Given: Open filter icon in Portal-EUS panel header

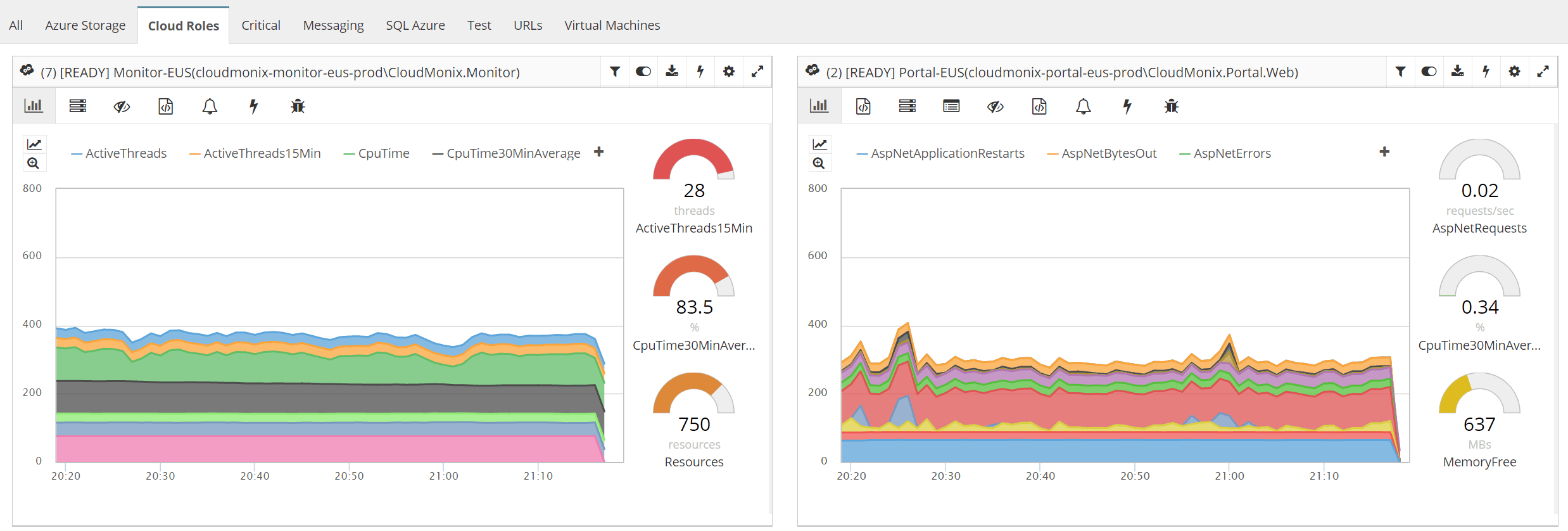Looking at the screenshot, I should [x=1401, y=72].
